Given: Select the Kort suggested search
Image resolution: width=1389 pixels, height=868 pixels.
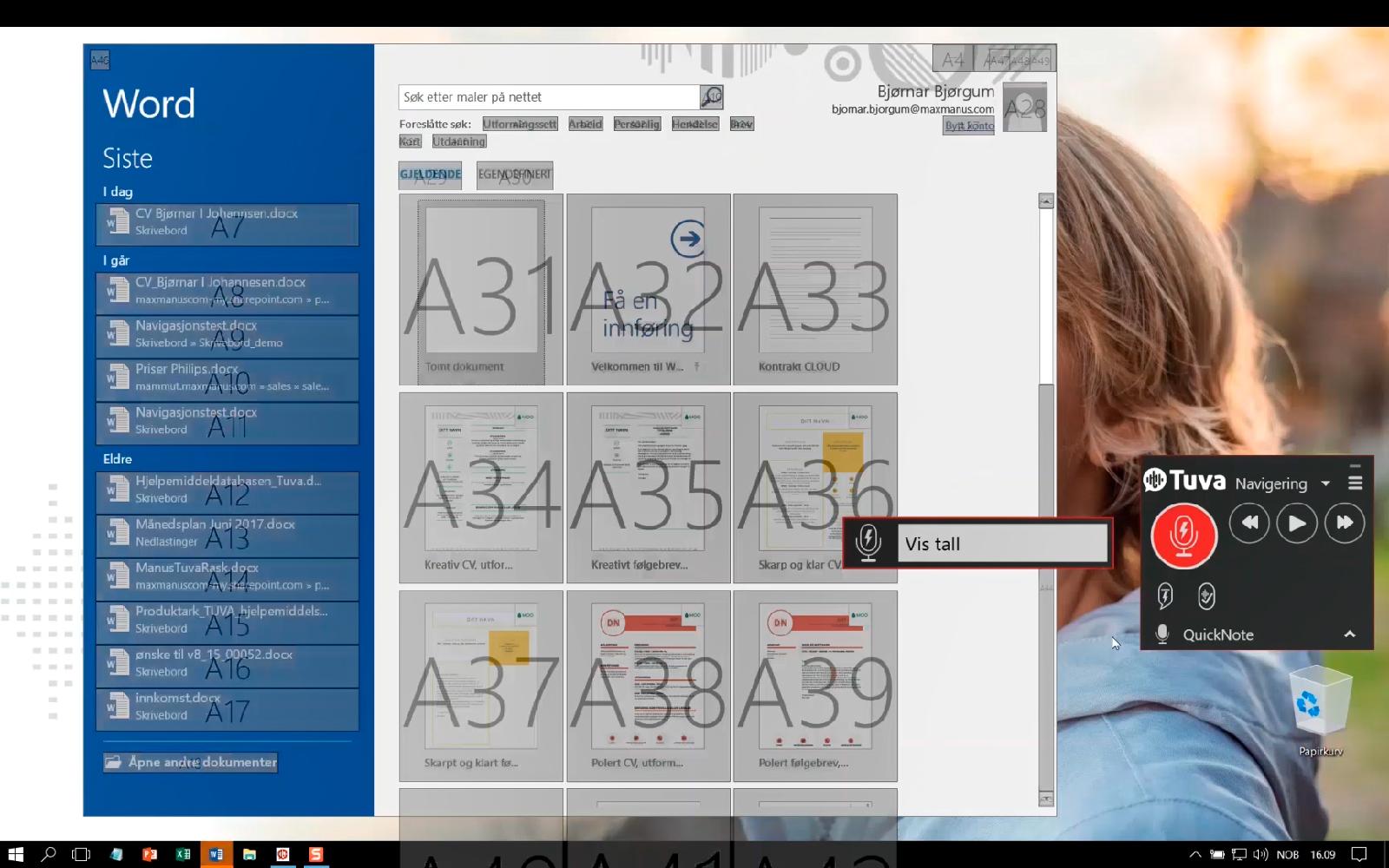Looking at the screenshot, I should click(410, 141).
